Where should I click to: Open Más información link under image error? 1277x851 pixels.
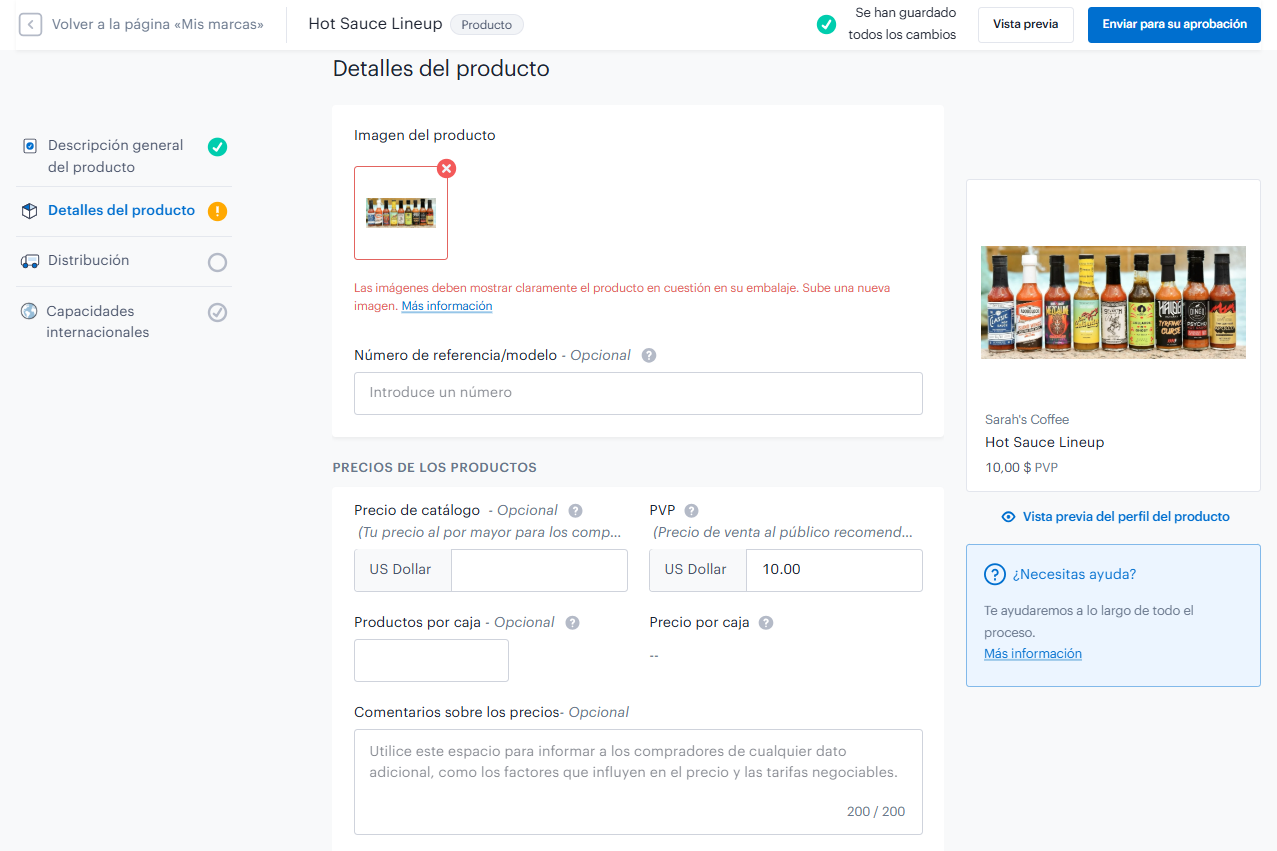tap(447, 306)
